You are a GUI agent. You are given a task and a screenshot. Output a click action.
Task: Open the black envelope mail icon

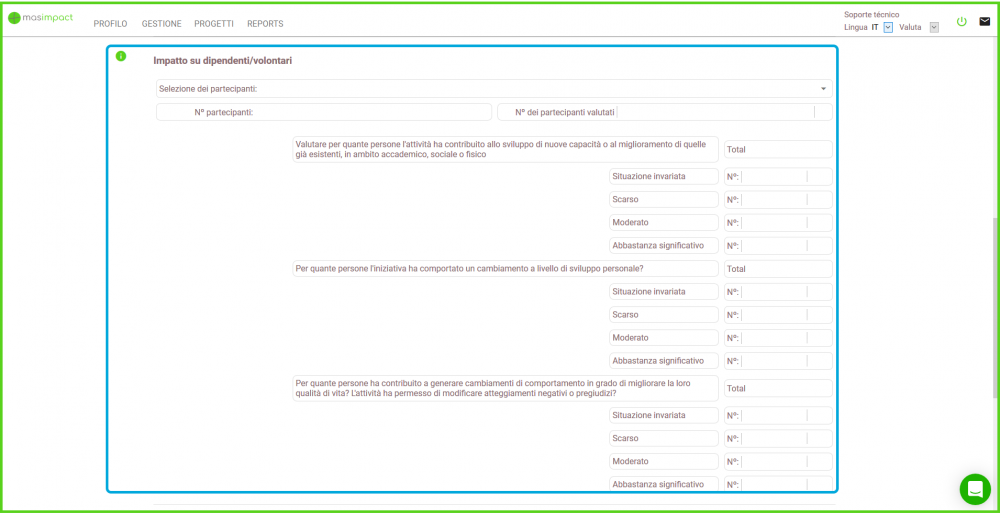984,21
